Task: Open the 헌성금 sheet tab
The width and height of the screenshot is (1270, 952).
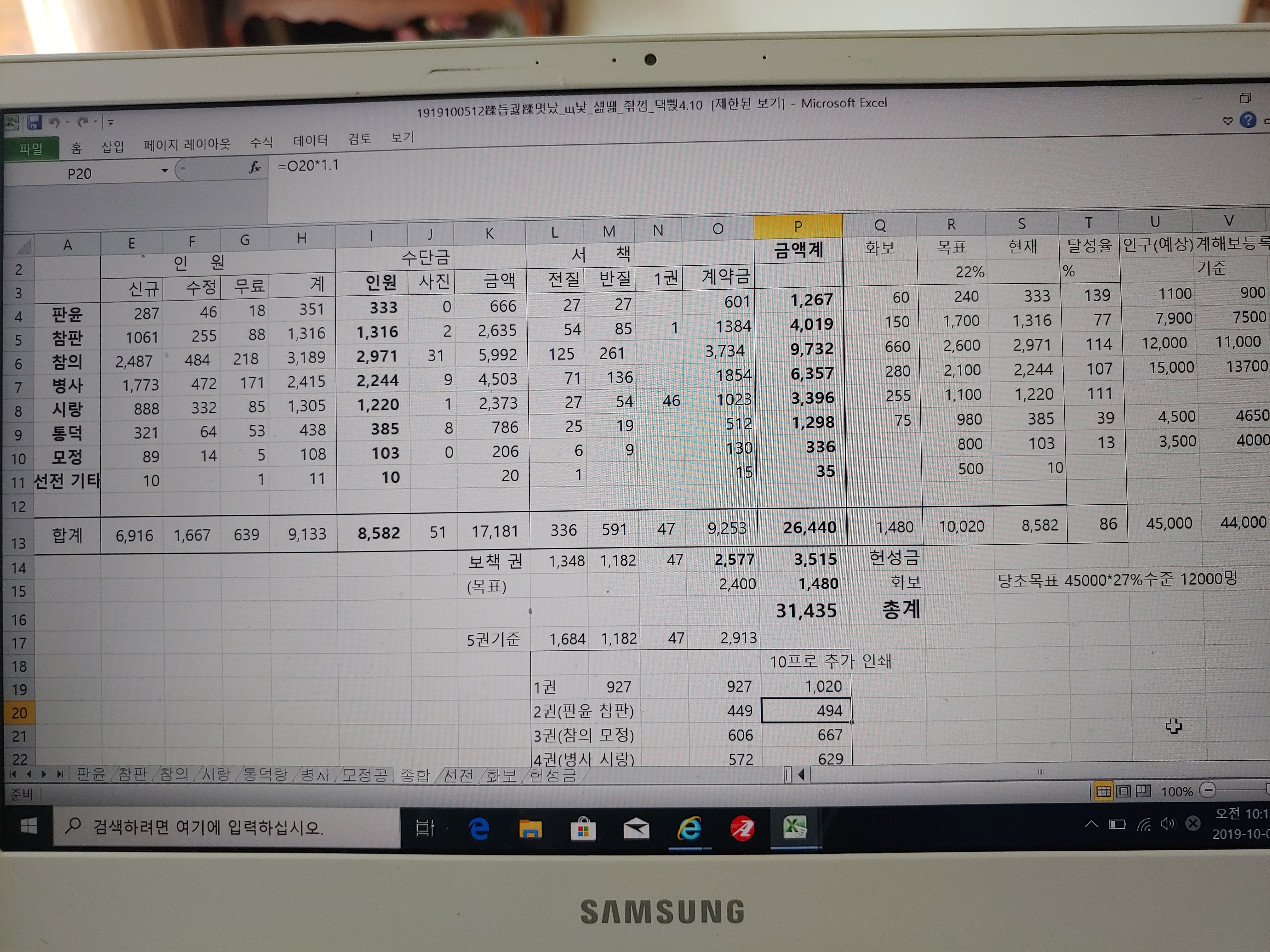Action: [x=552, y=775]
